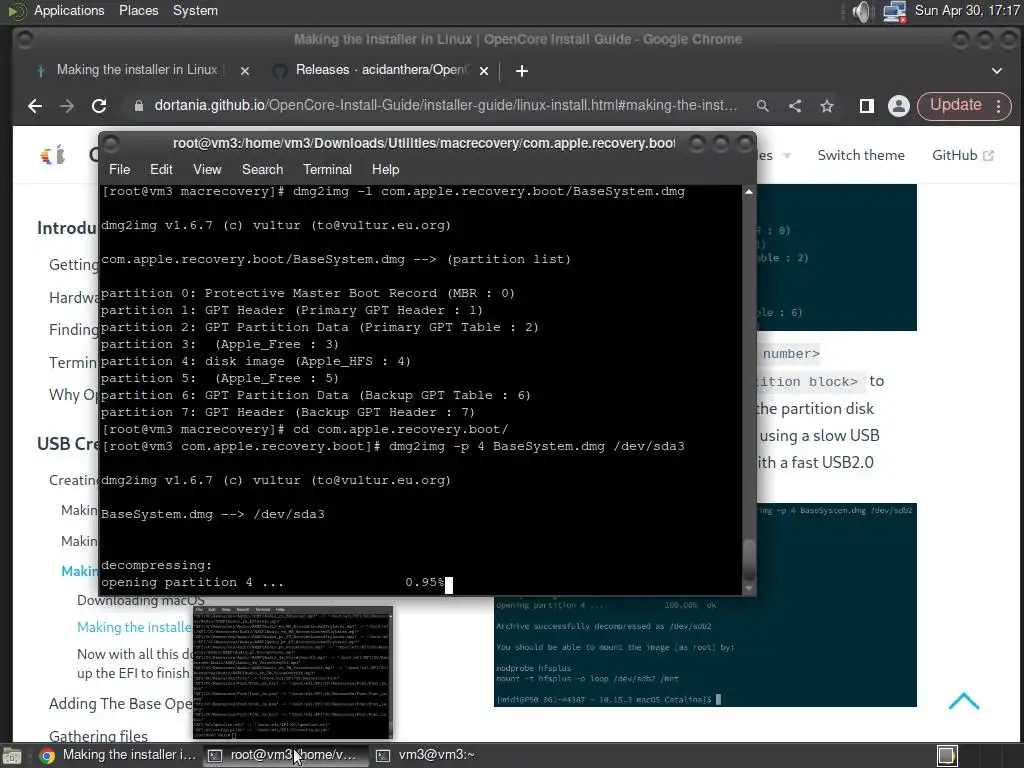The width and height of the screenshot is (1024, 768).
Task: Open the search icon in address bar
Action: pyautogui.click(x=762, y=106)
